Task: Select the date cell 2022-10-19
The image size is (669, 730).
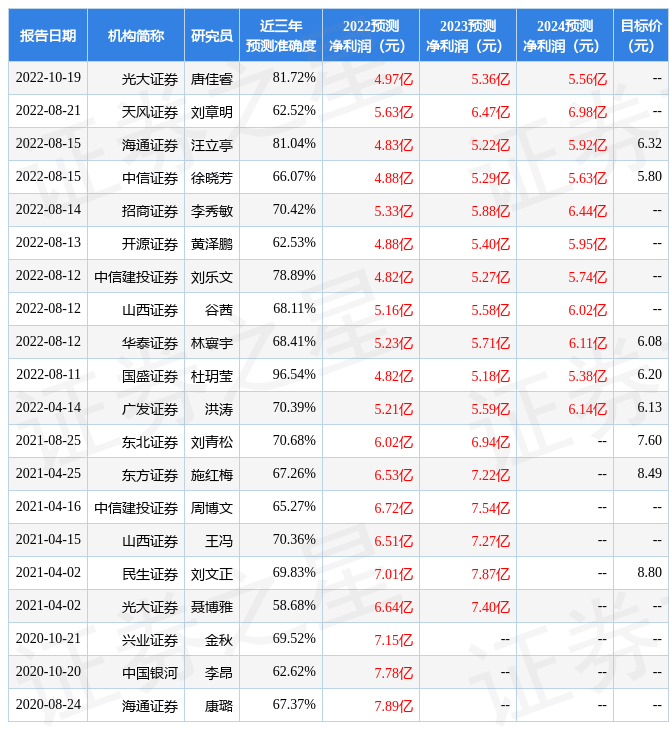Action: [48, 78]
